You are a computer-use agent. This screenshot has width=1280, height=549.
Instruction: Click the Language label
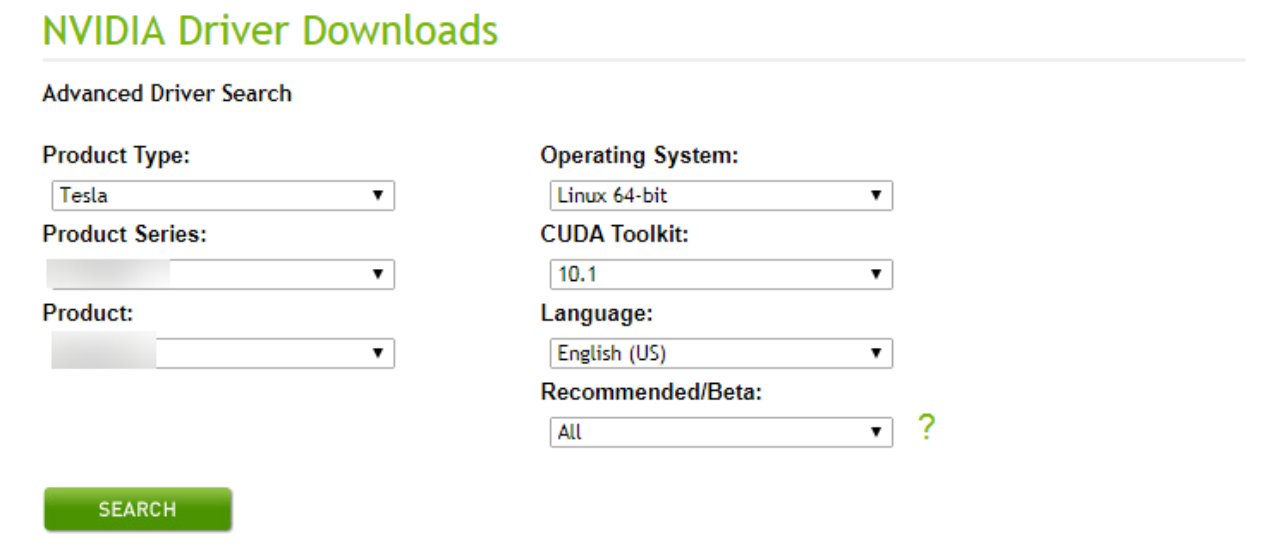click(x=597, y=314)
